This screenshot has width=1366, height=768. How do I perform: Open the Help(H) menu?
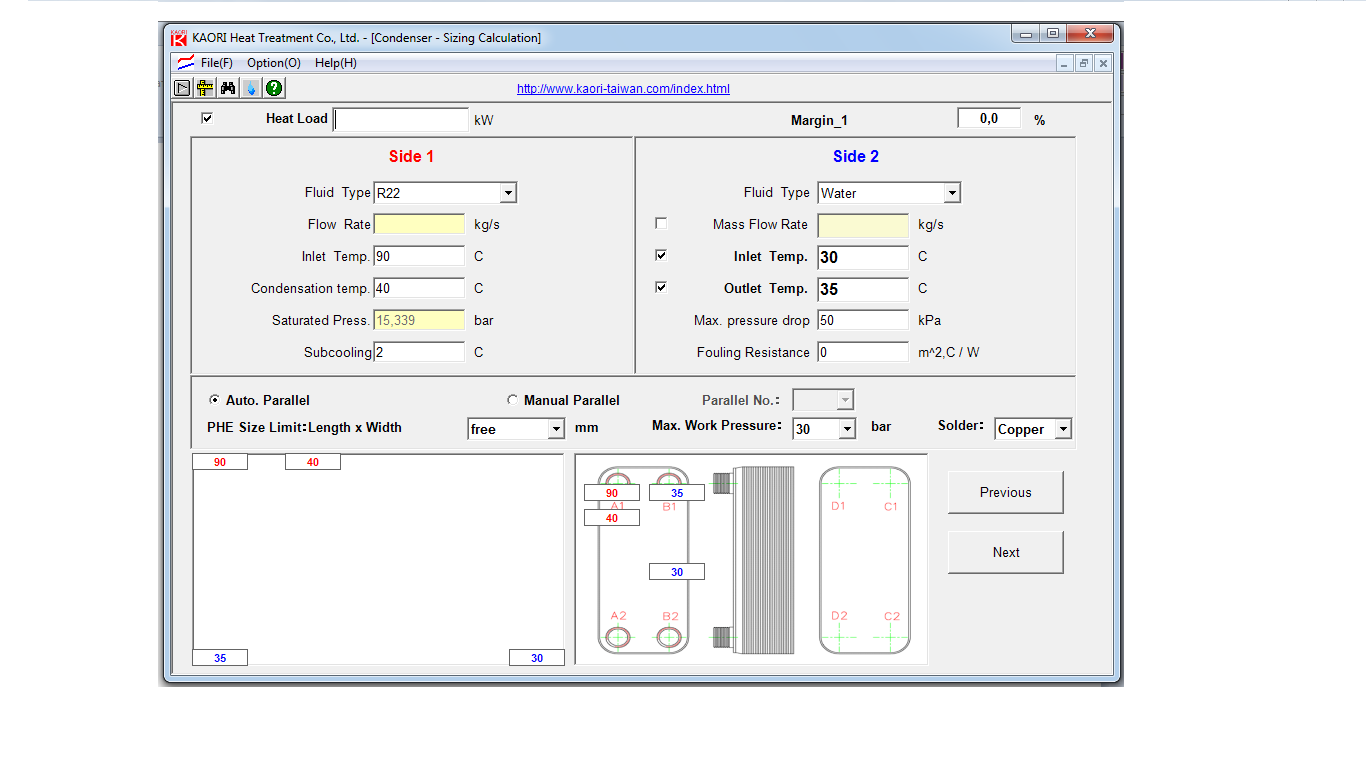click(x=336, y=63)
